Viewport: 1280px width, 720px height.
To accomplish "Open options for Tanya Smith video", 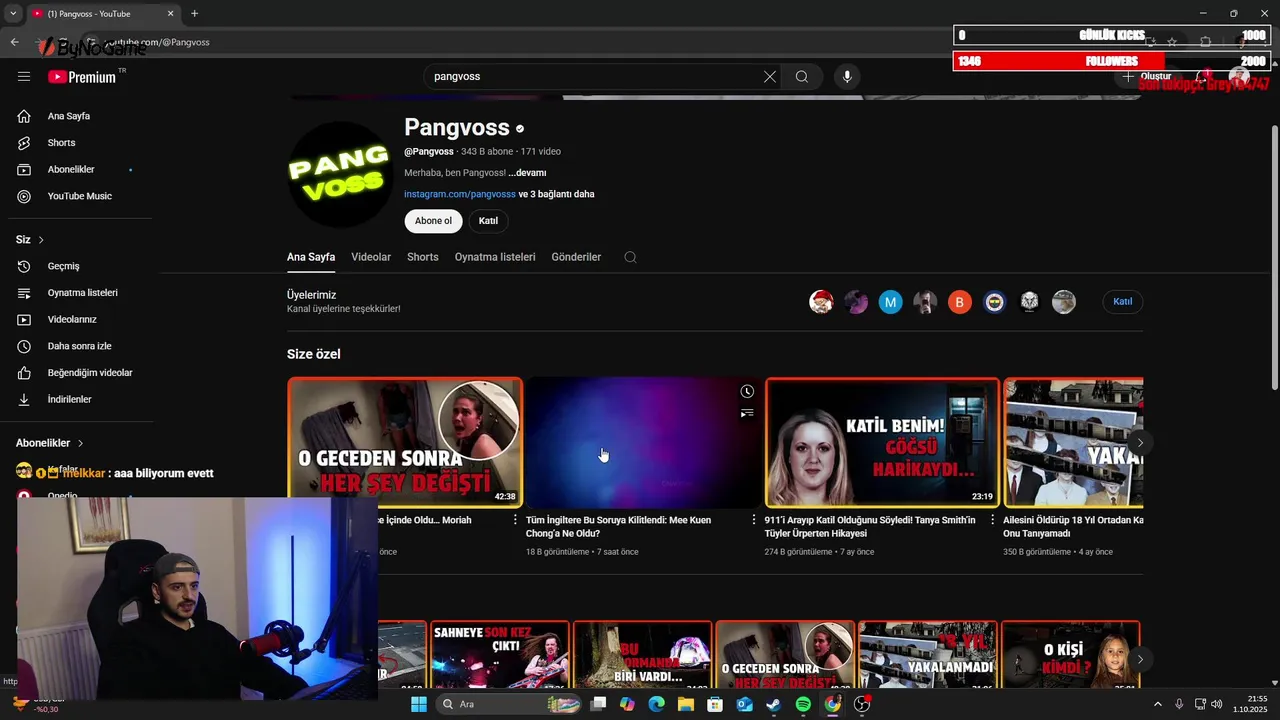I will point(992,520).
